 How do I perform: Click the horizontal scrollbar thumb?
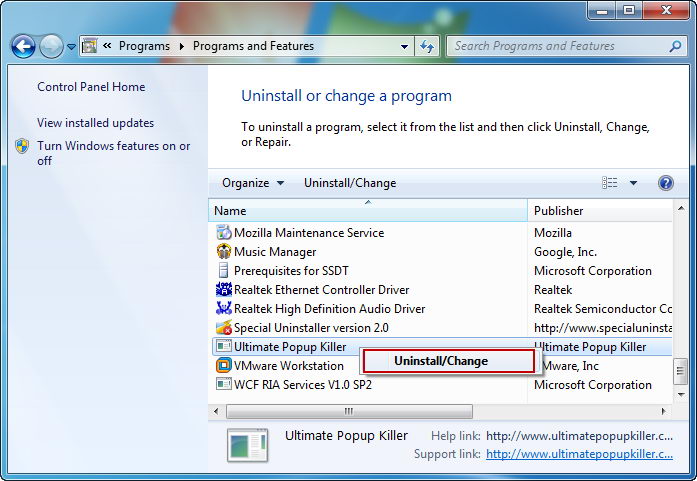pos(349,411)
